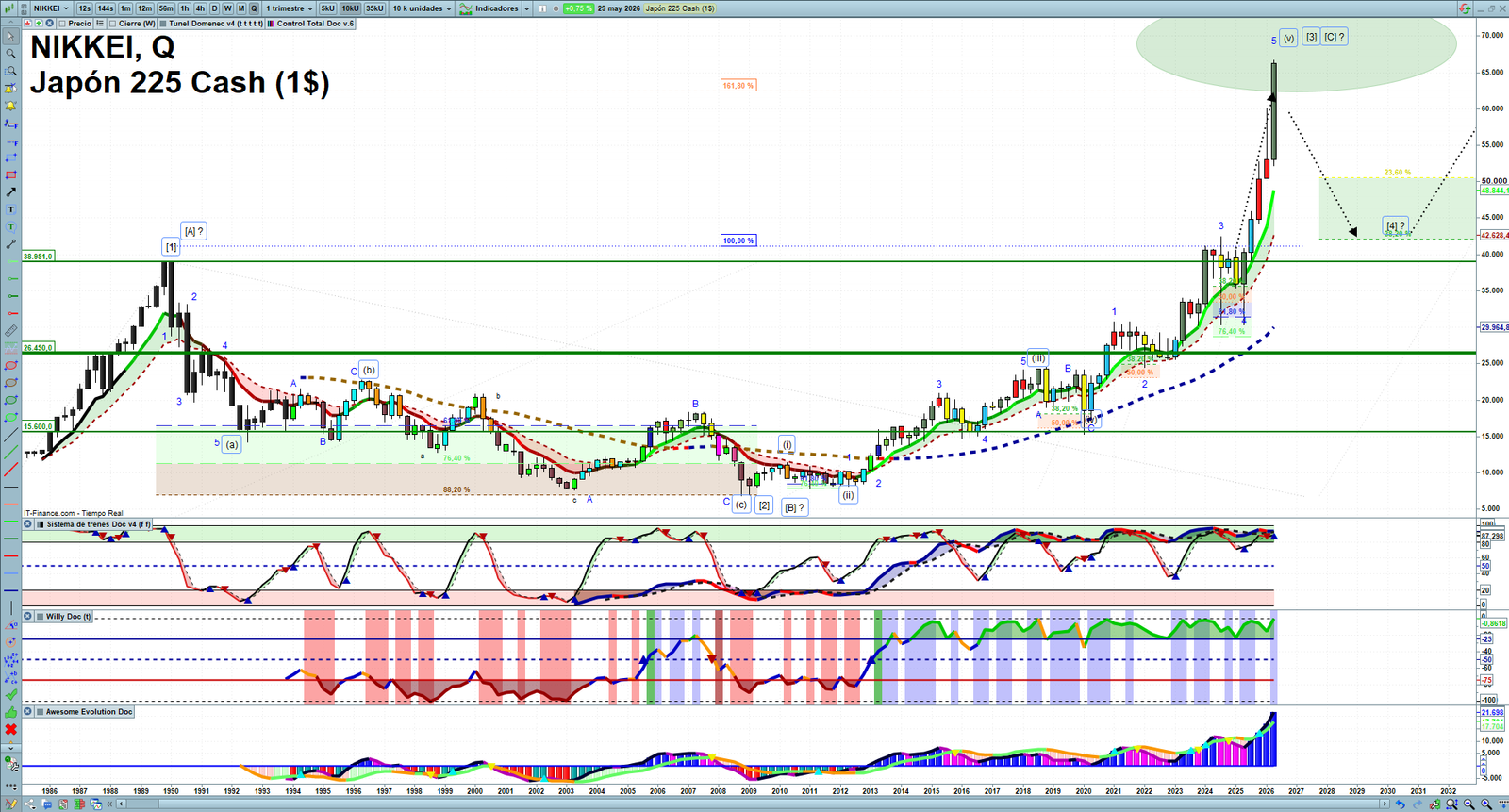
Task: Select the thumbs-up stamp
Action: [x=10, y=712]
